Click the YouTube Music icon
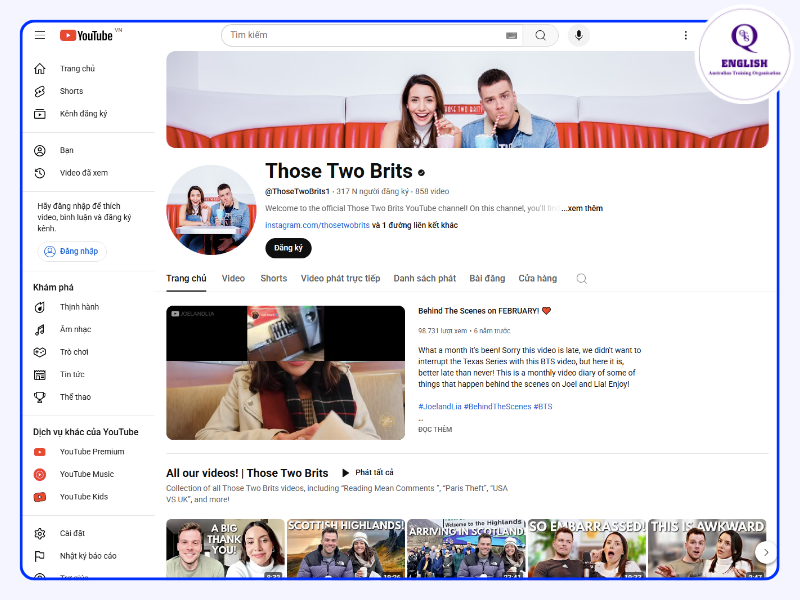This screenshot has height=600, width=800. tap(40, 474)
